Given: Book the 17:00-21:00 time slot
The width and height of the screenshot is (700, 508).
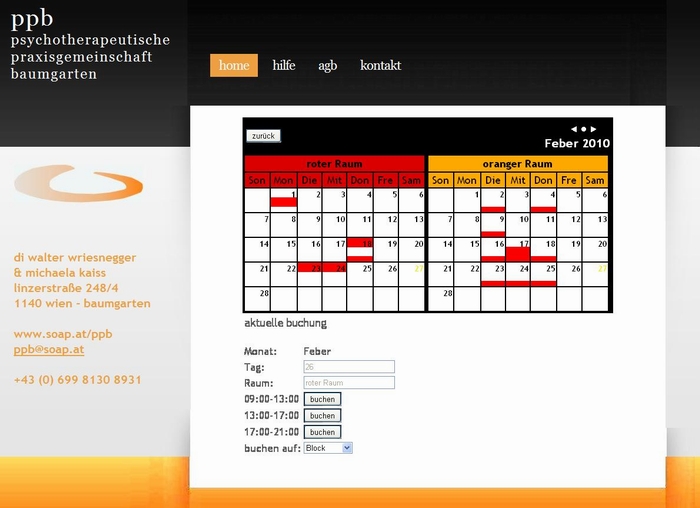Looking at the screenshot, I should (322, 432).
